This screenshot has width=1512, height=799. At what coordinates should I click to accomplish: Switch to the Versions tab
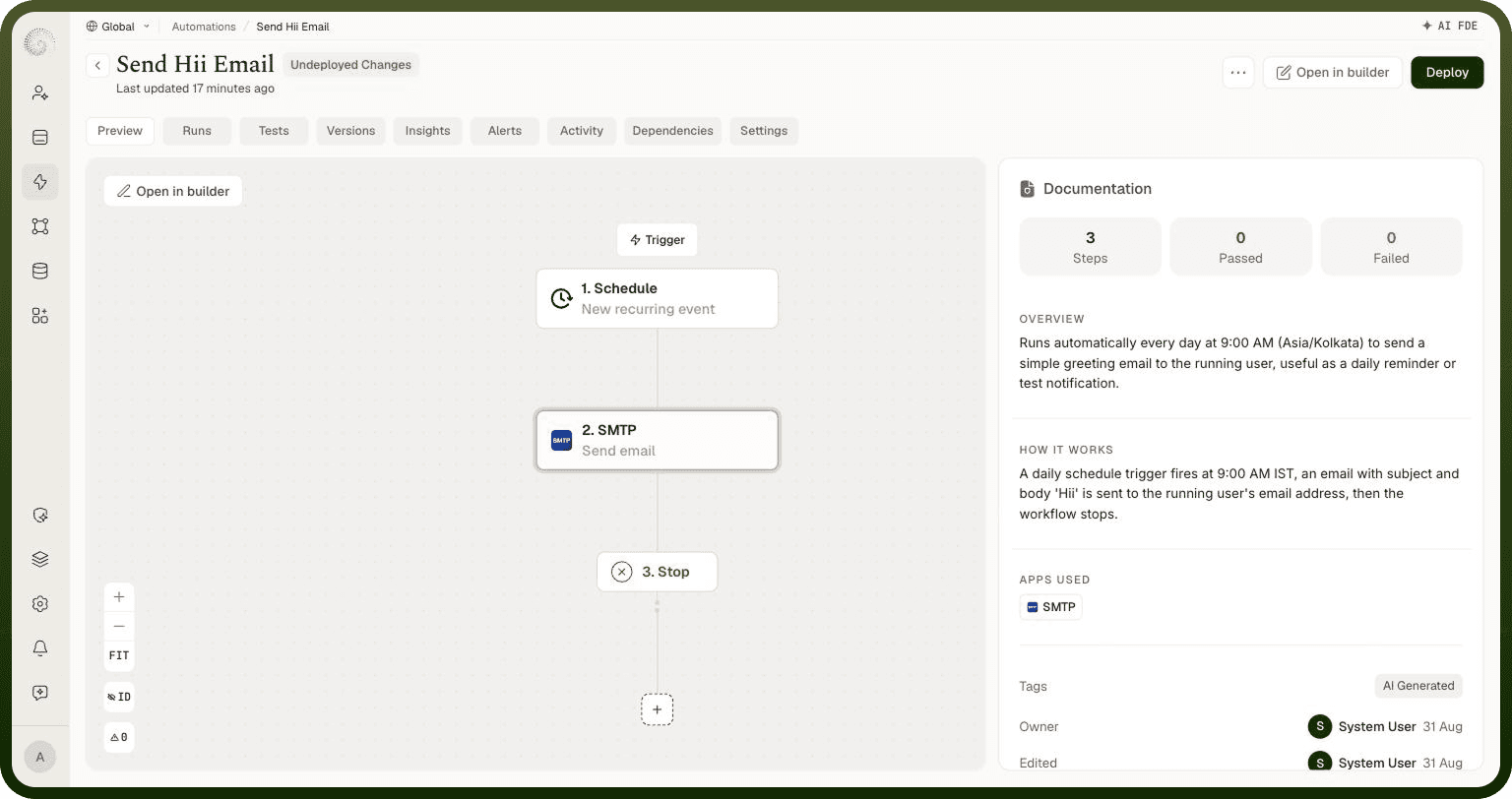click(350, 131)
